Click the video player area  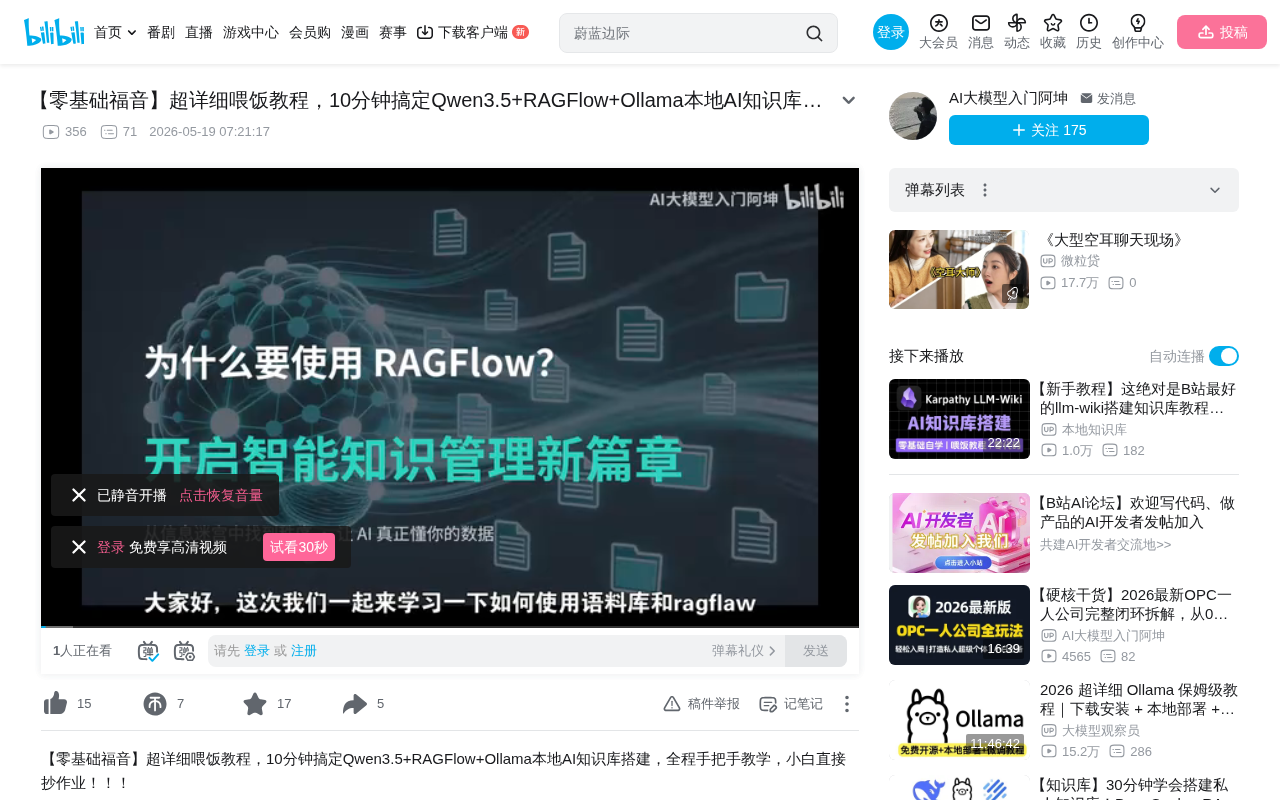(x=450, y=397)
